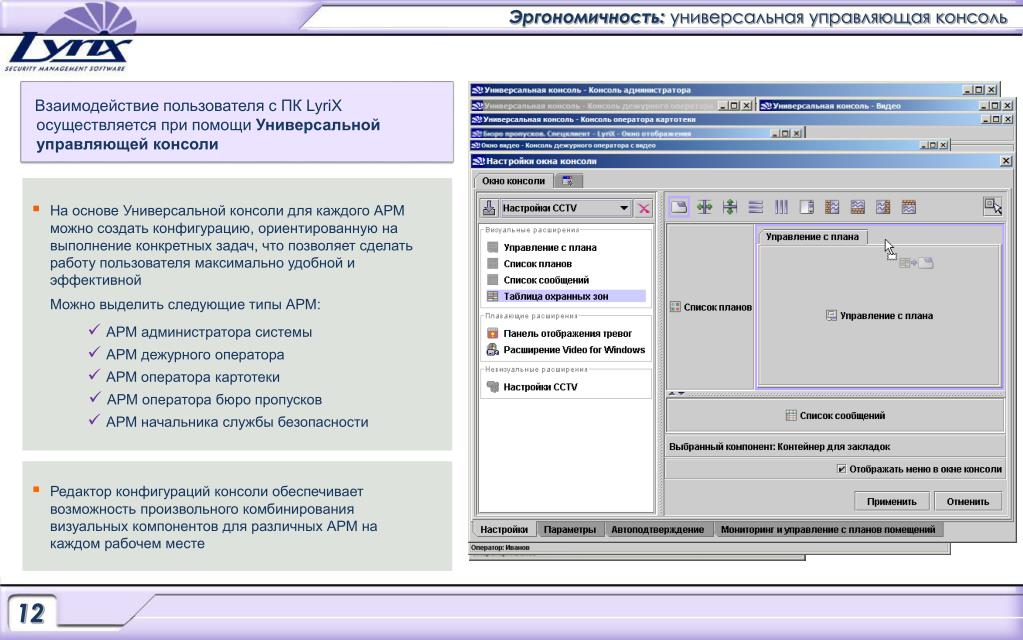Image resolution: width=1023 pixels, height=640 pixels.
Task: Open the 'Настройки CCTV' configuration dropdown
Action: [x=565, y=208]
